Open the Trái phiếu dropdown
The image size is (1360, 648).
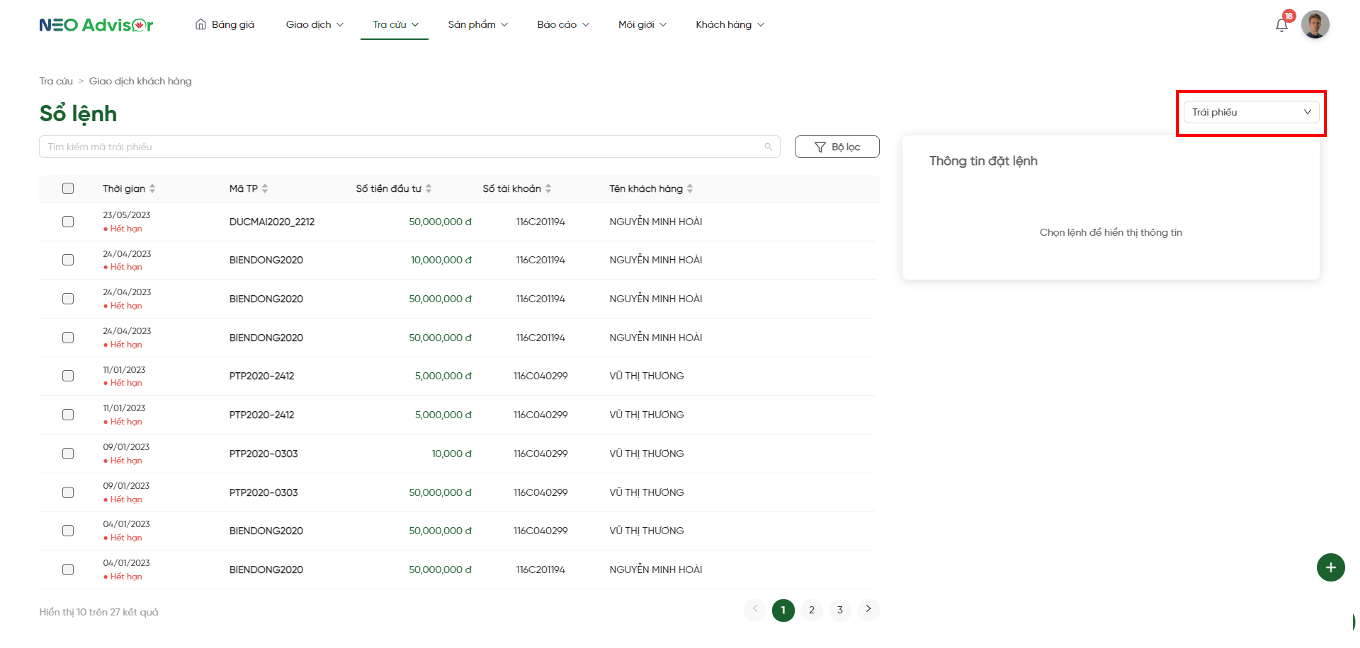1251,112
